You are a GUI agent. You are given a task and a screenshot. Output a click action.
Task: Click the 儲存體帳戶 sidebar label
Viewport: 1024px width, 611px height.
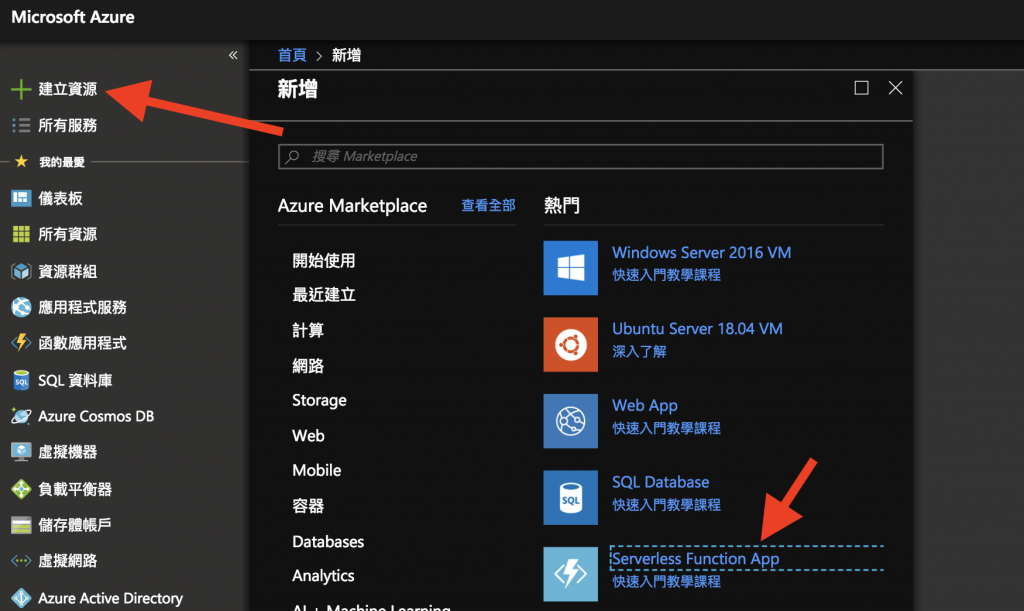point(74,525)
